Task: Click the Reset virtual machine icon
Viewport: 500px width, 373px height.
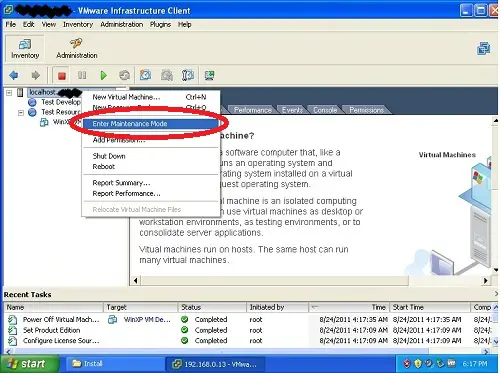Action: coord(124,75)
